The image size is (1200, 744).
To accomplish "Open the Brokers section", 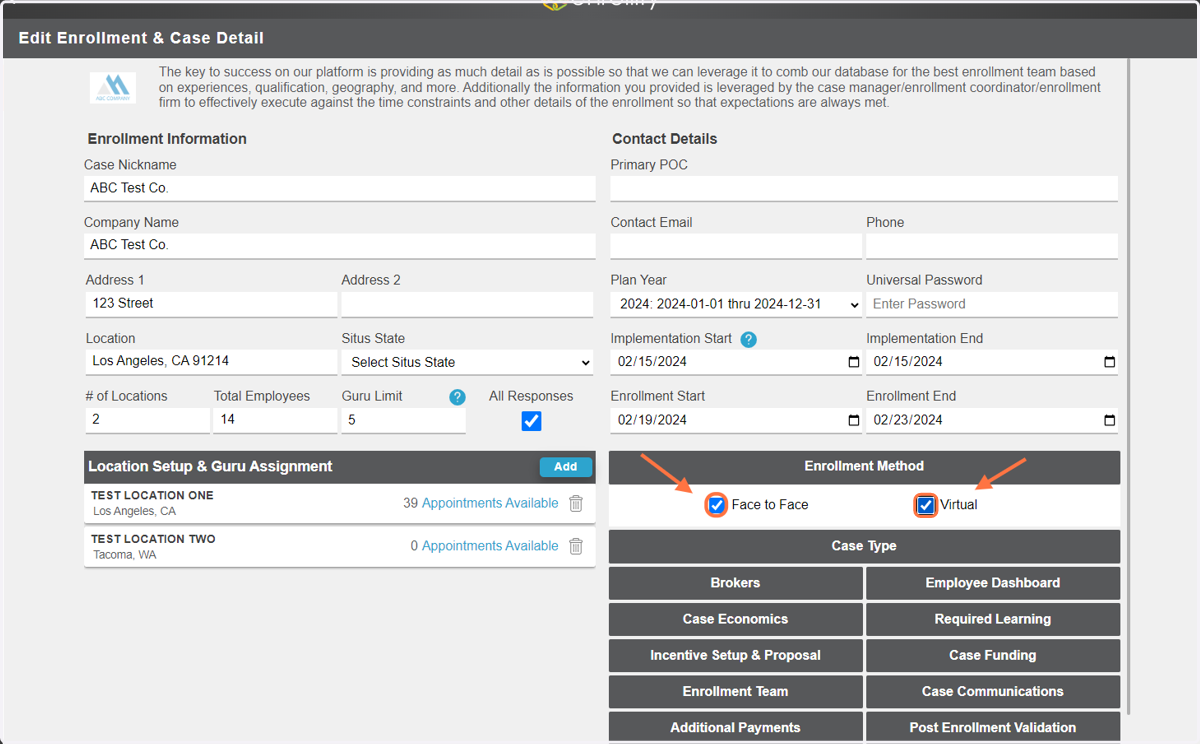I will tap(735, 583).
